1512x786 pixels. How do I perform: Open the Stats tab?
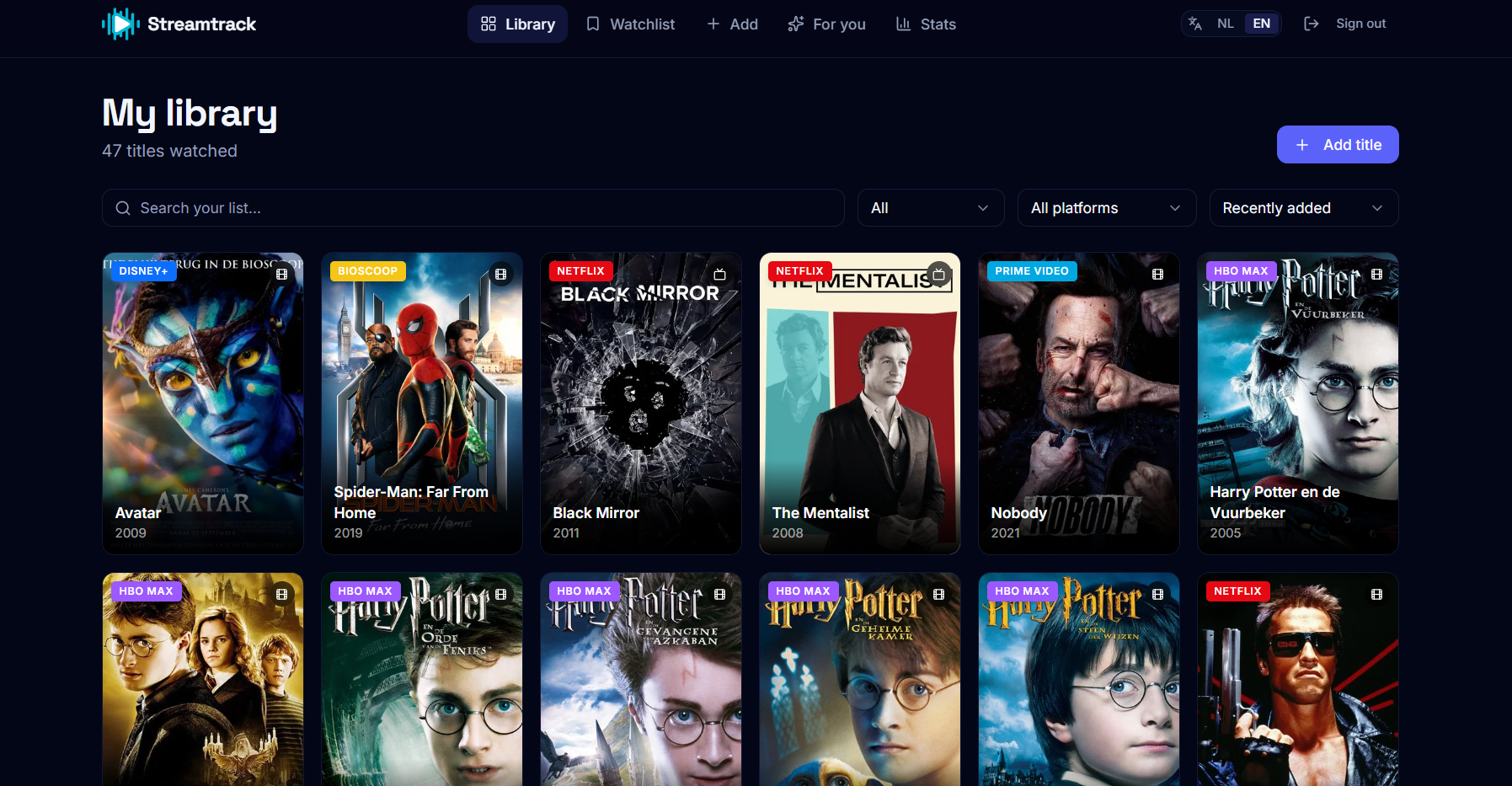click(926, 24)
